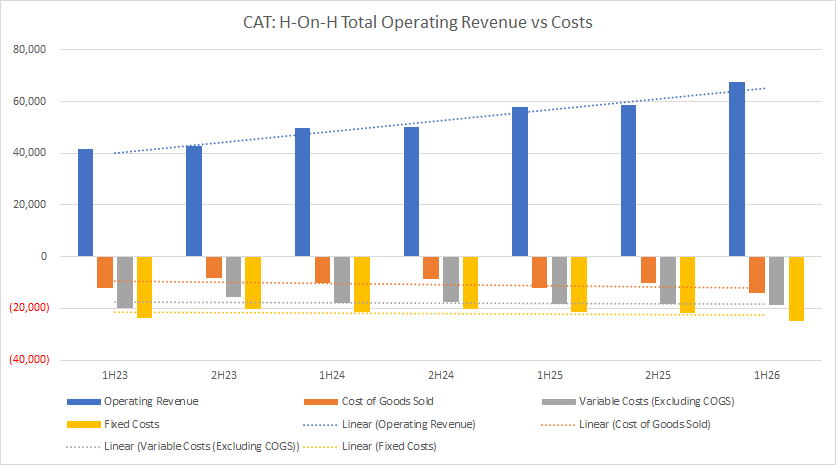
Task: Click the yellow Fixed Costs legend swatch
Action: pyautogui.click(x=82, y=424)
